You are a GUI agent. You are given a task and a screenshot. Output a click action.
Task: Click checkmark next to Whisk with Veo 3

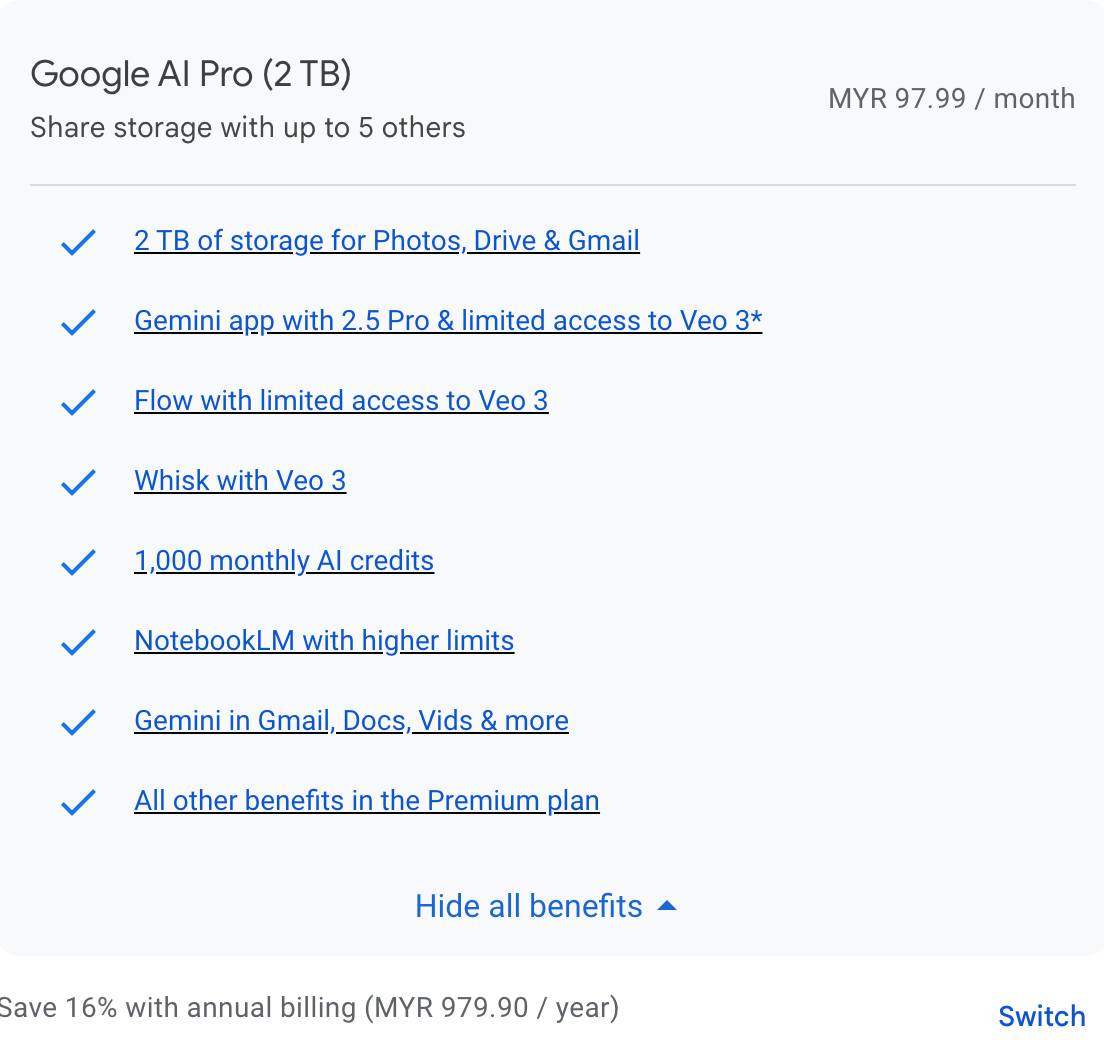pyautogui.click(x=78, y=482)
